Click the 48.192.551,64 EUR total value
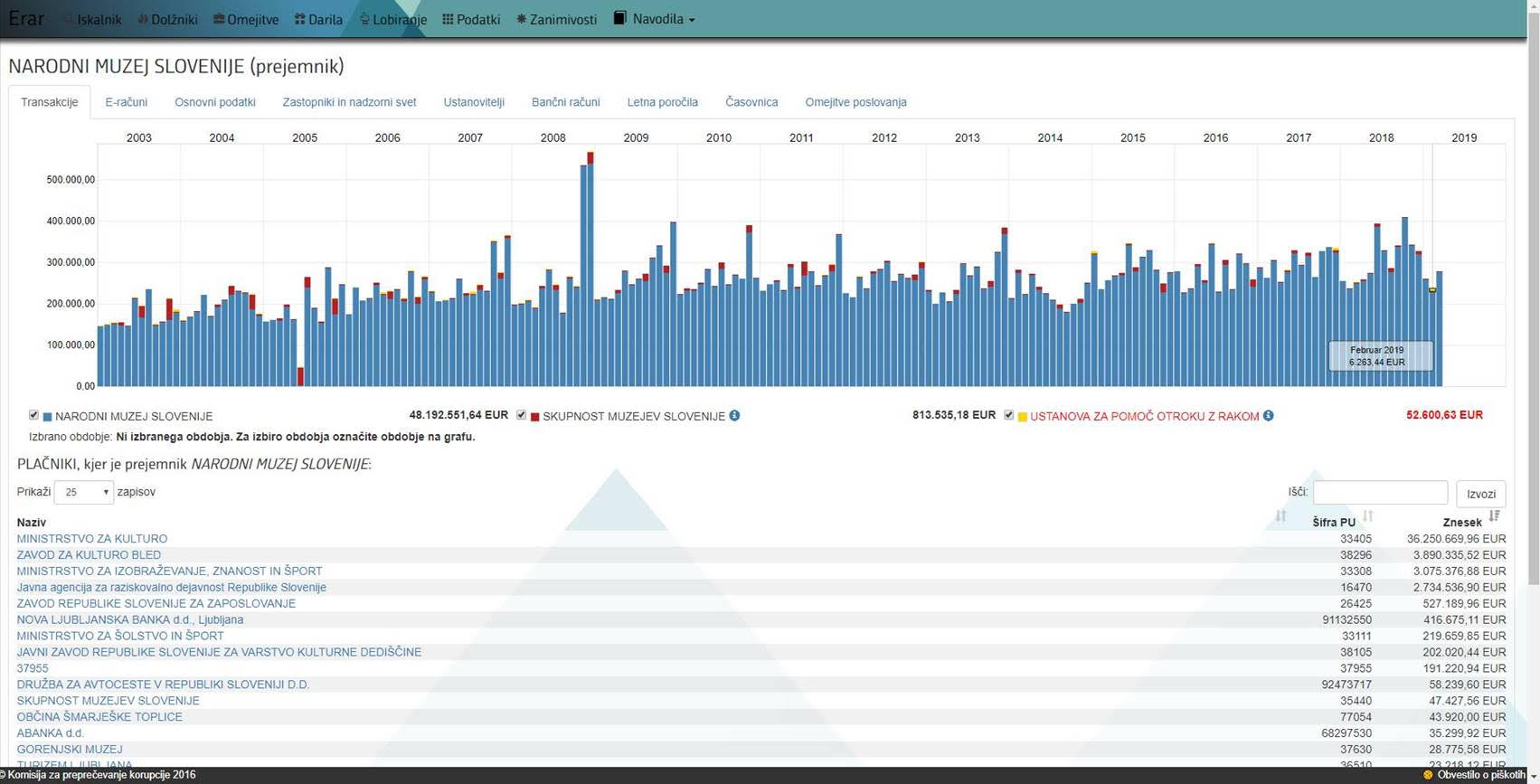Image resolution: width=1540 pixels, height=784 pixels. coord(458,415)
